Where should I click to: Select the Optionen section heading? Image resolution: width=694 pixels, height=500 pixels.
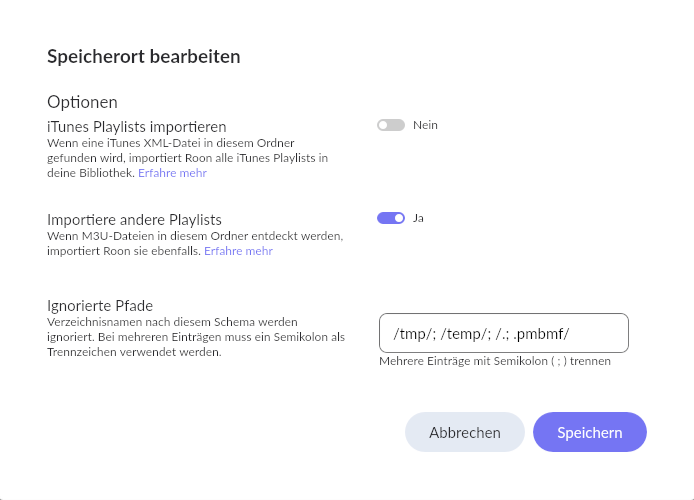point(82,102)
